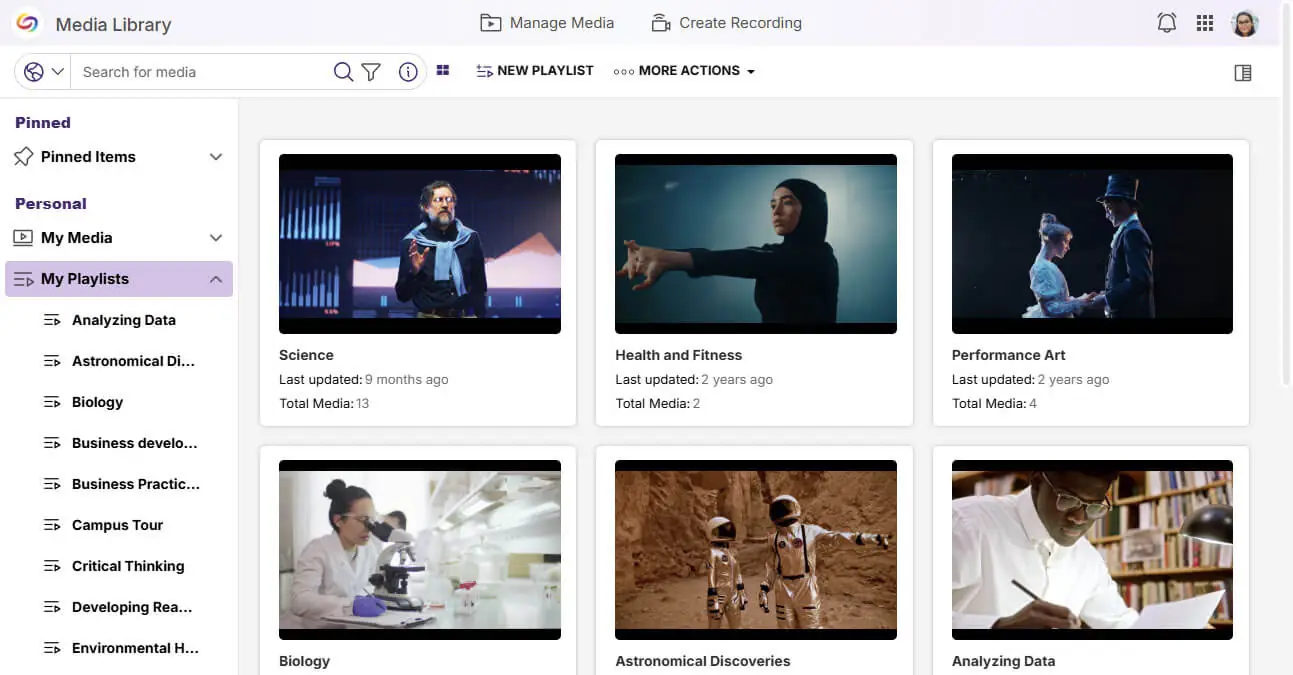Open the notifications bell
The height and width of the screenshot is (675, 1293).
tap(1166, 23)
